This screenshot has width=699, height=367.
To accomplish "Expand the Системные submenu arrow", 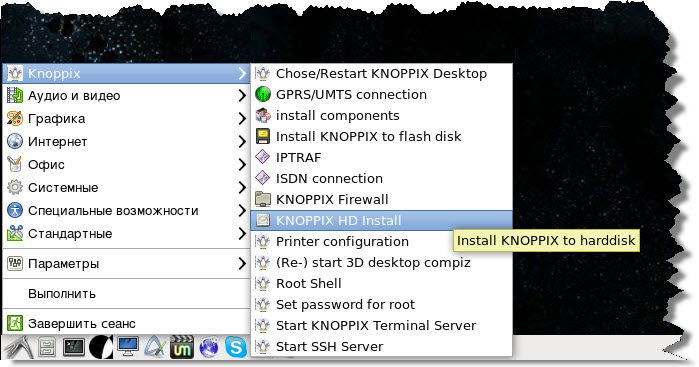I will click(x=242, y=187).
